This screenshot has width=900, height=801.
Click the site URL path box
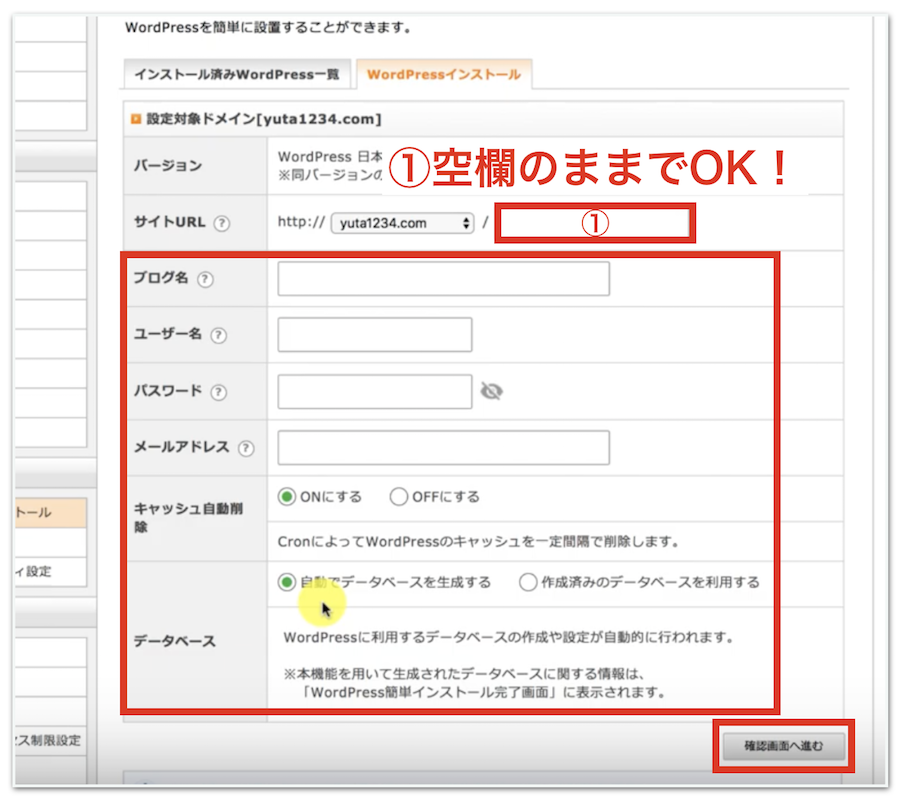point(595,224)
